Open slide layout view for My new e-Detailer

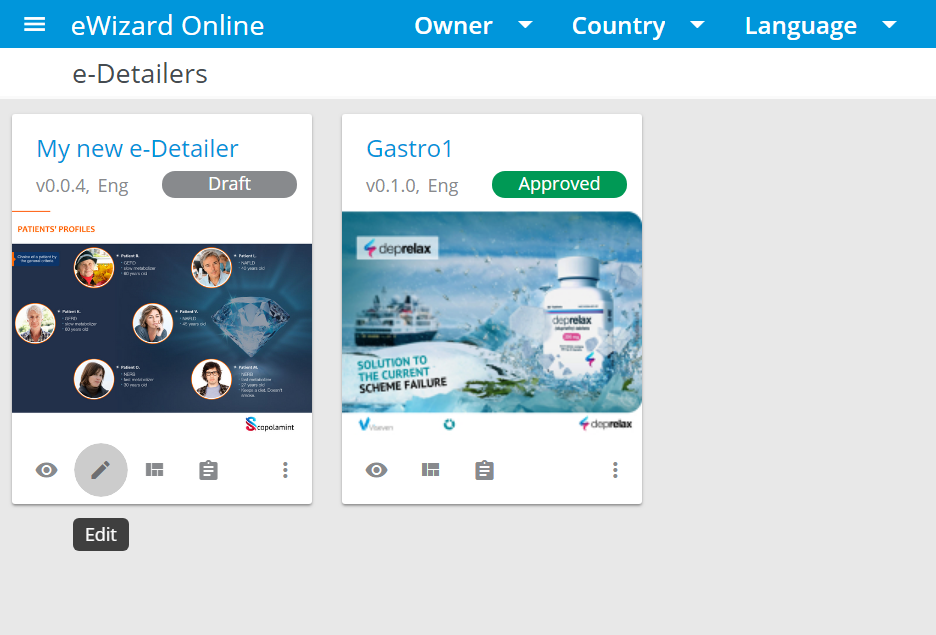tap(155, 470)
